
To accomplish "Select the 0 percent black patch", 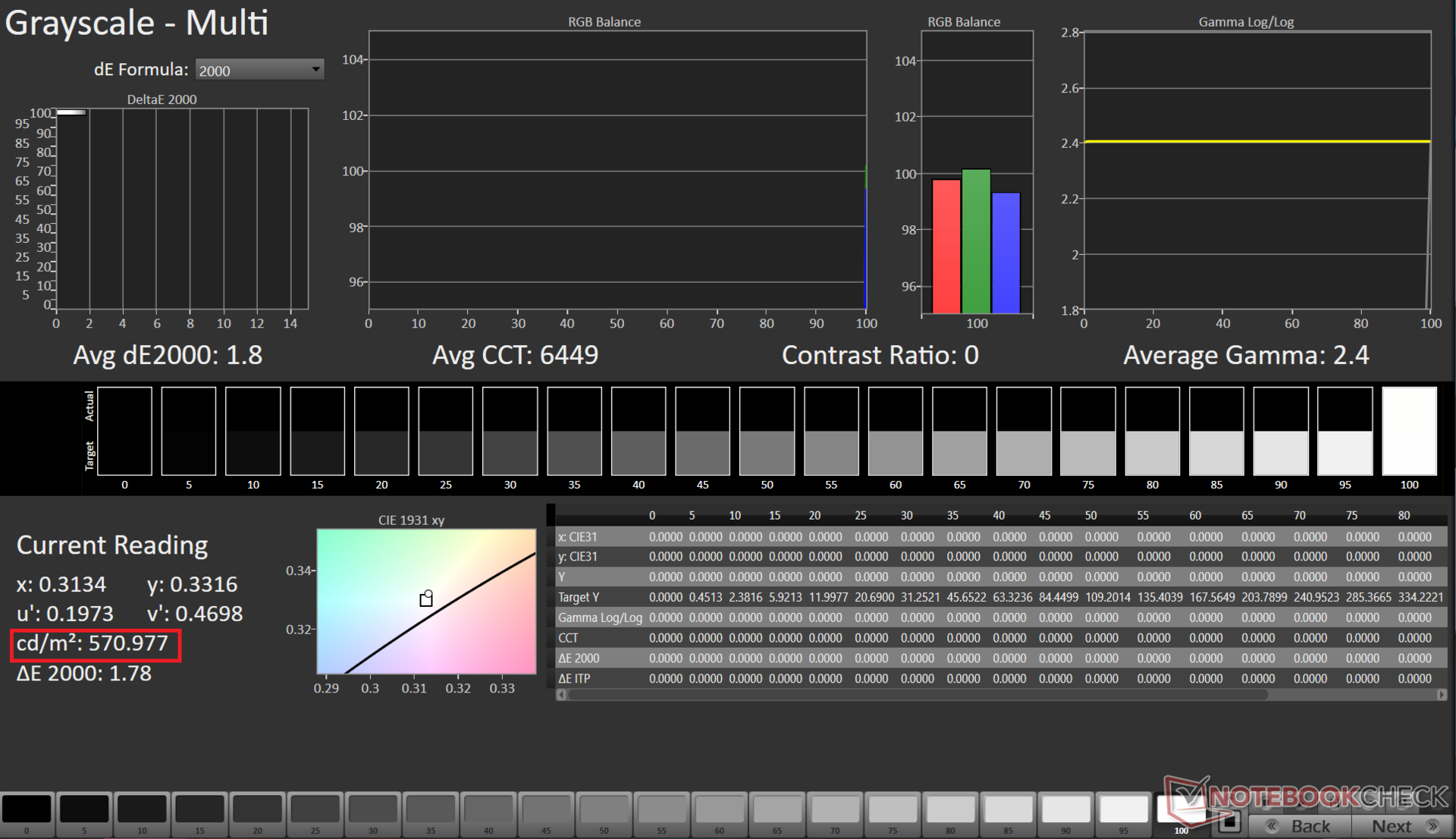I will tap(27, 809).
